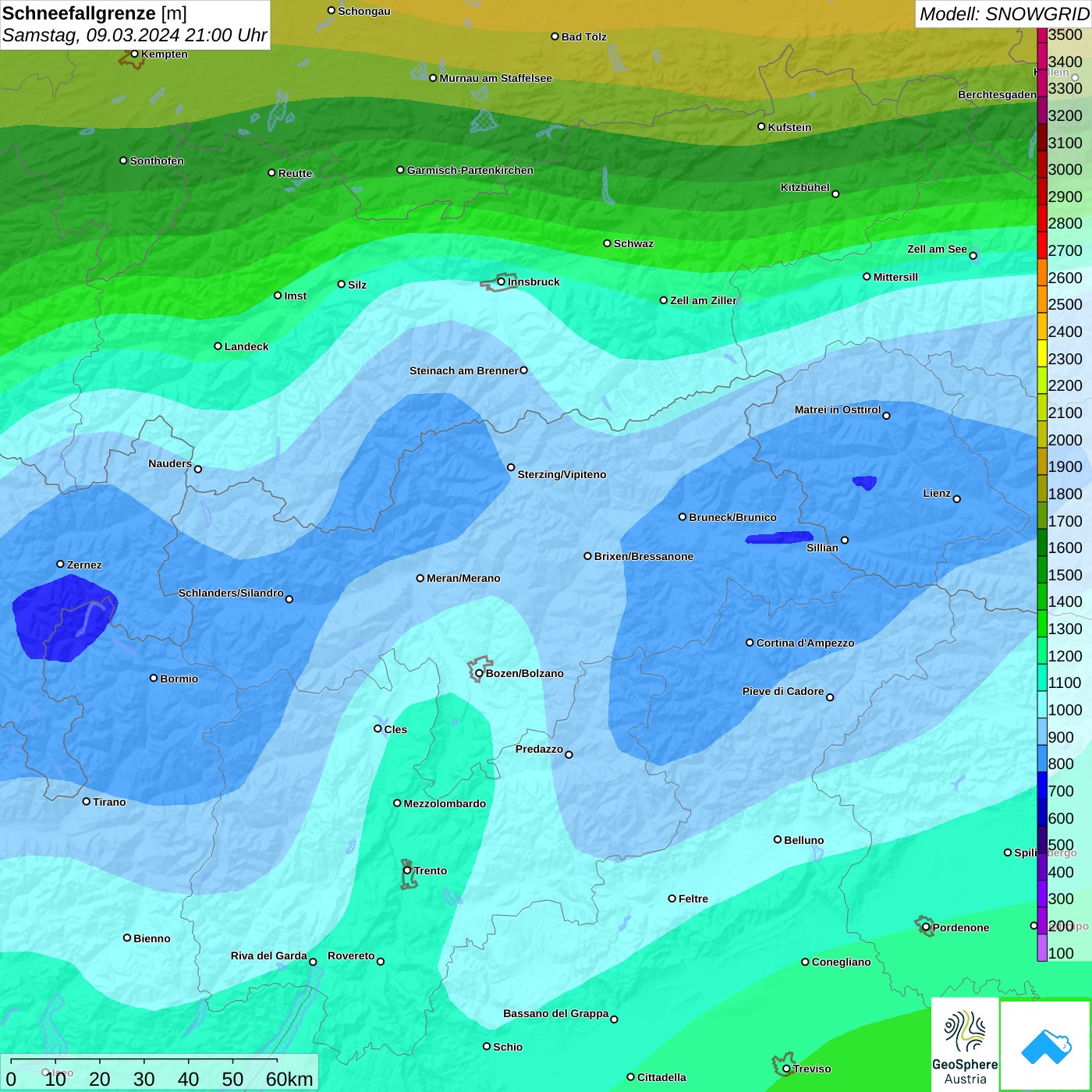
Task: Click the Treviso city marker
Action: 786,1069
